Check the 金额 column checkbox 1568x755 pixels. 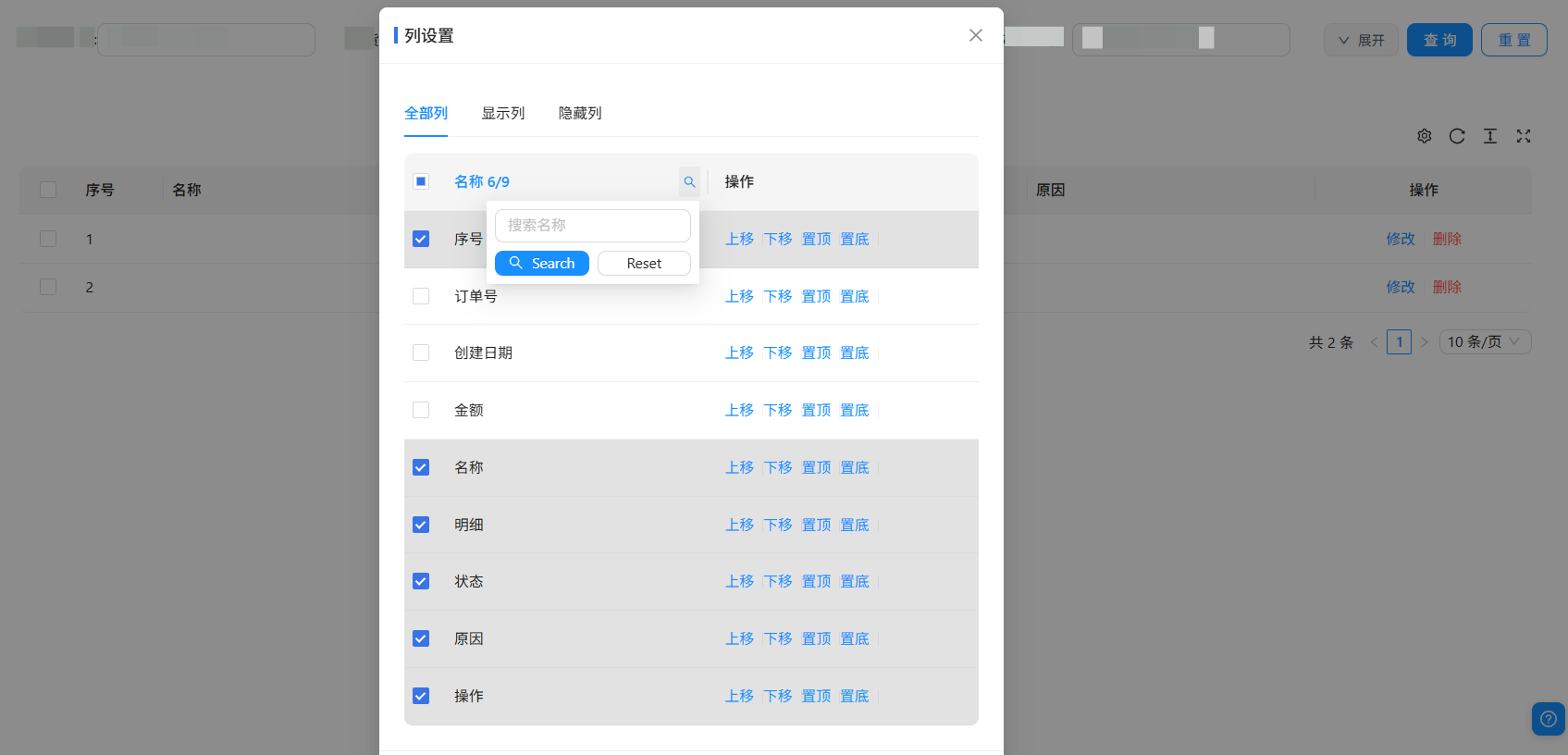tap(421, 410)
